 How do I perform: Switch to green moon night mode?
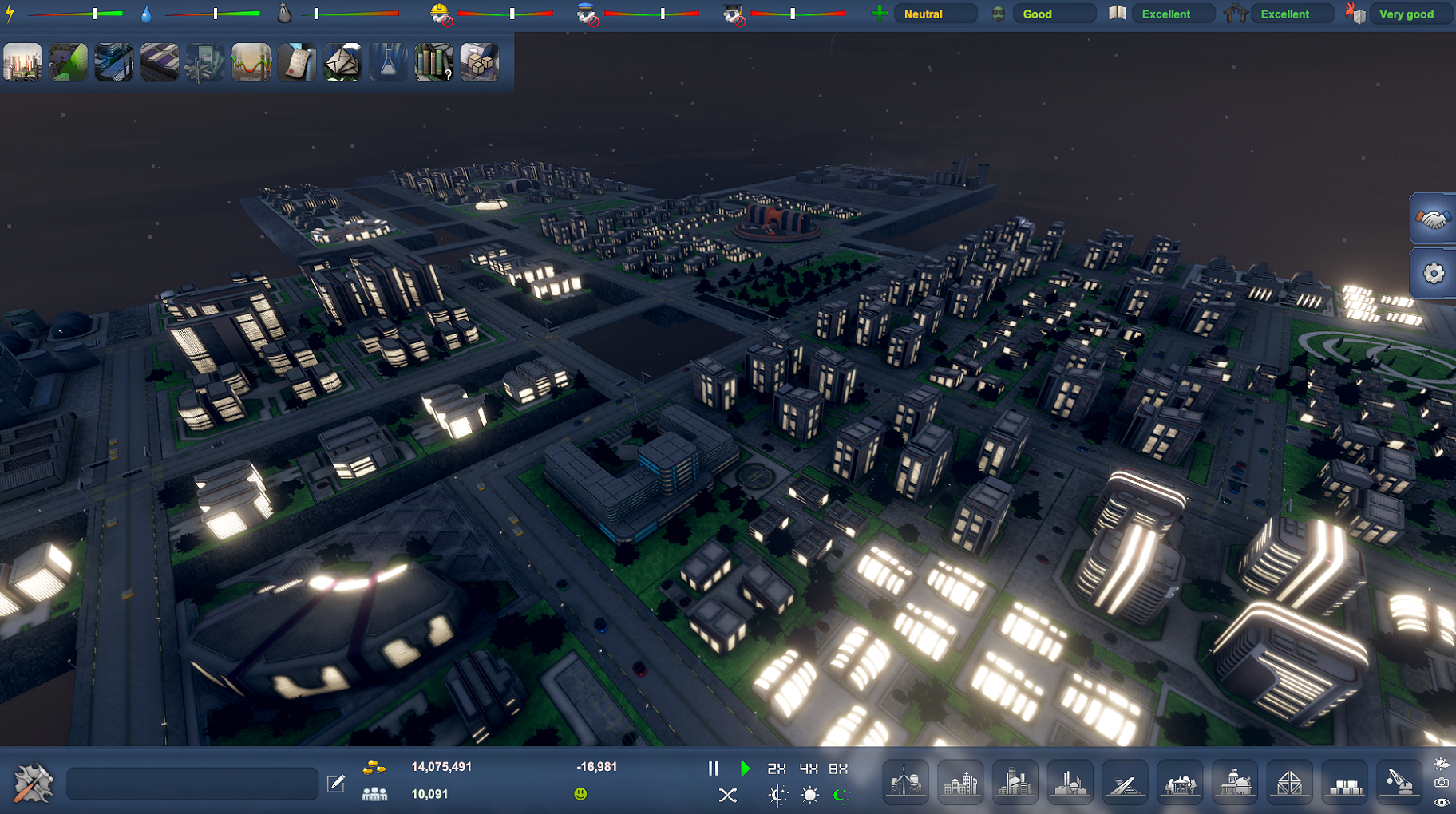click(841, 795)
